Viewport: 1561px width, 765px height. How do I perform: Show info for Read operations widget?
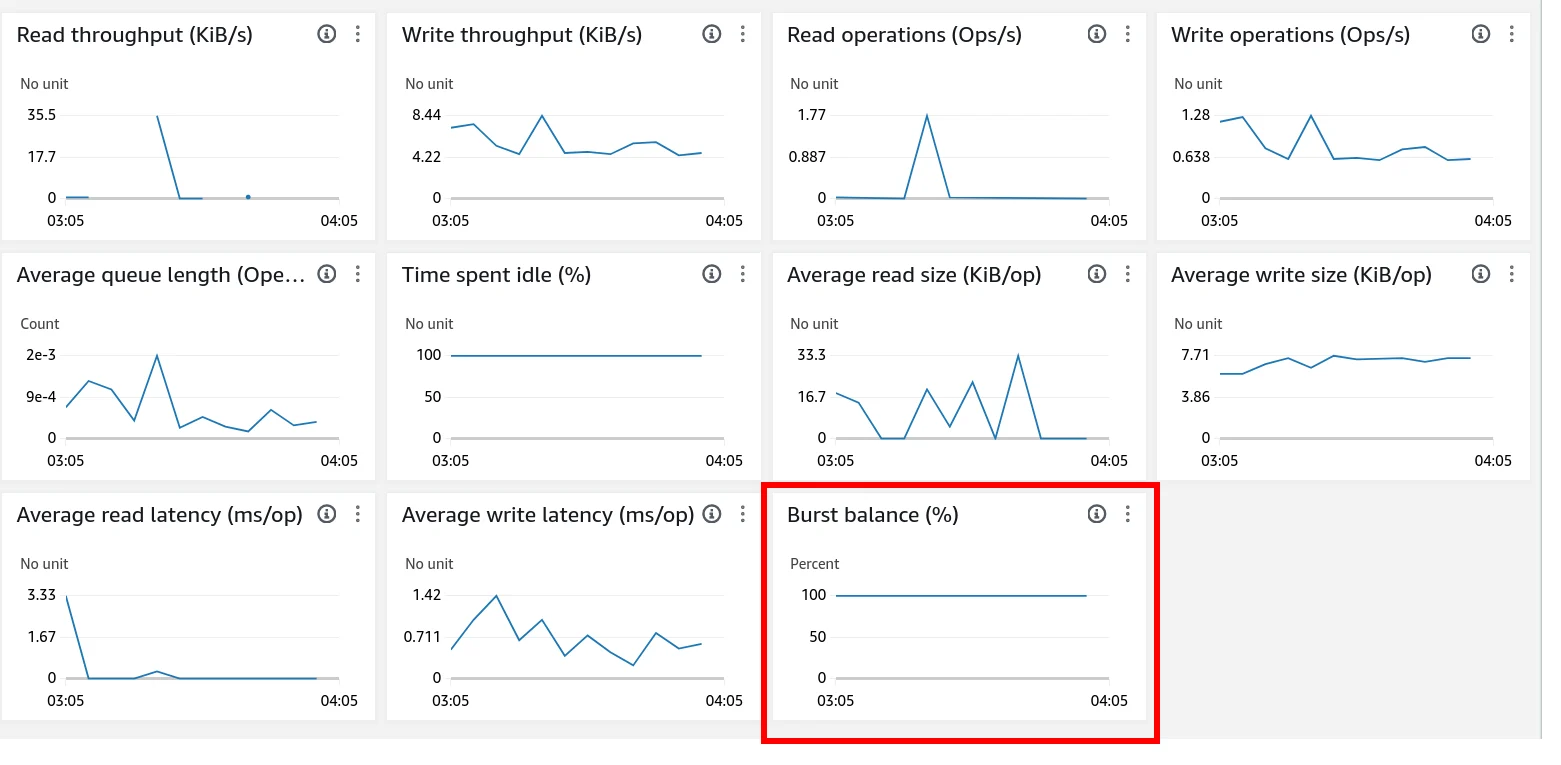pyautogui.click(x=1097, y=34)
